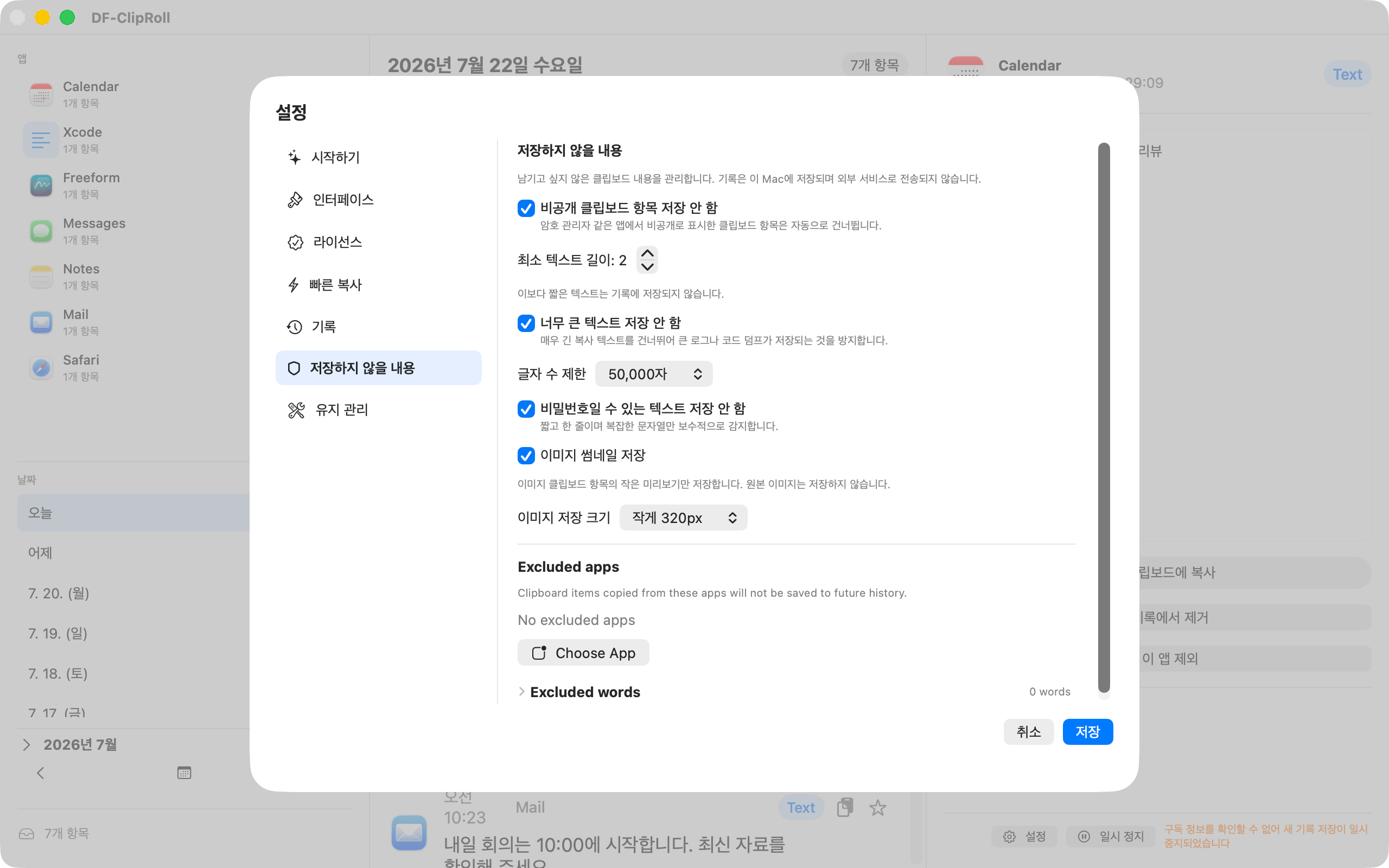Open the 이미지 저장 크기 dropdown
The height and width of the screenshot is (868, 1389).
pos(683,518)
